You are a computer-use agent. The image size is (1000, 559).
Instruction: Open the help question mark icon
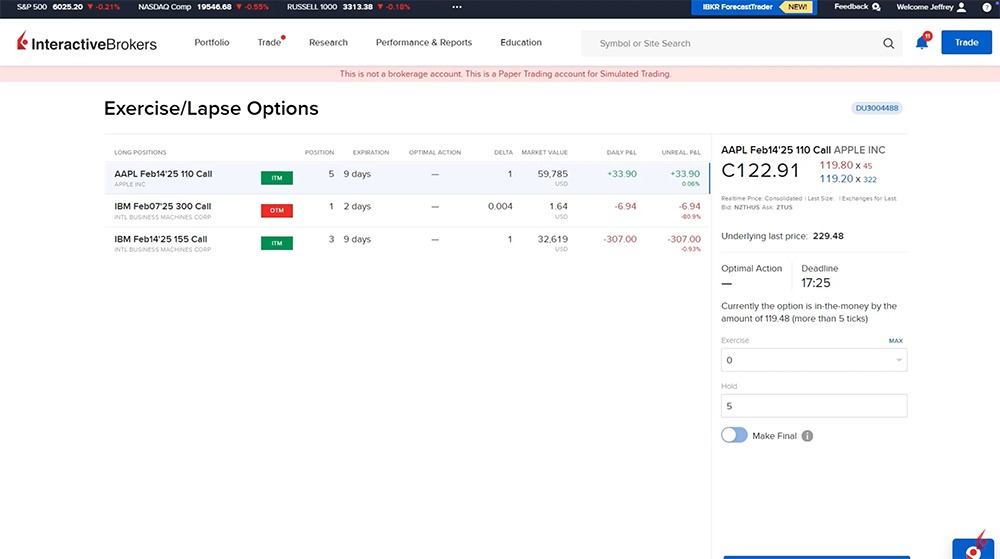987,7
